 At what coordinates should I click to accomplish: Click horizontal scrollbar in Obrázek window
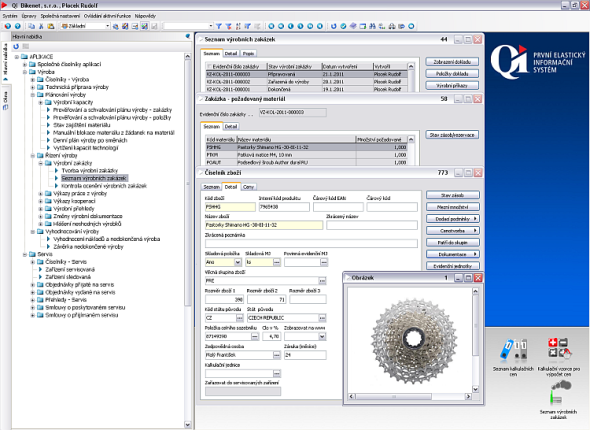410,397
